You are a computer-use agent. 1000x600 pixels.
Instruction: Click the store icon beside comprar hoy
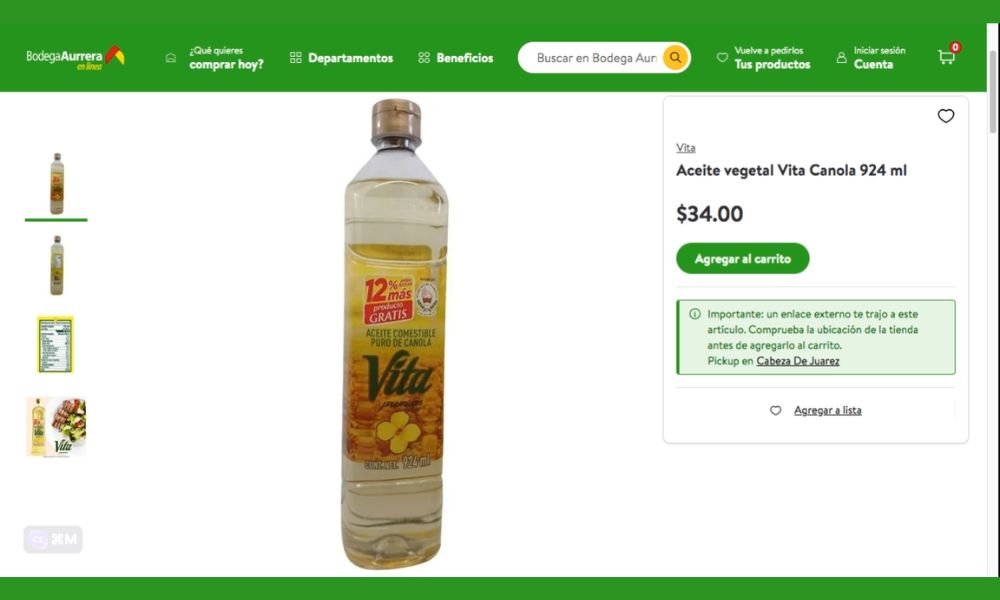coord(171,58)
